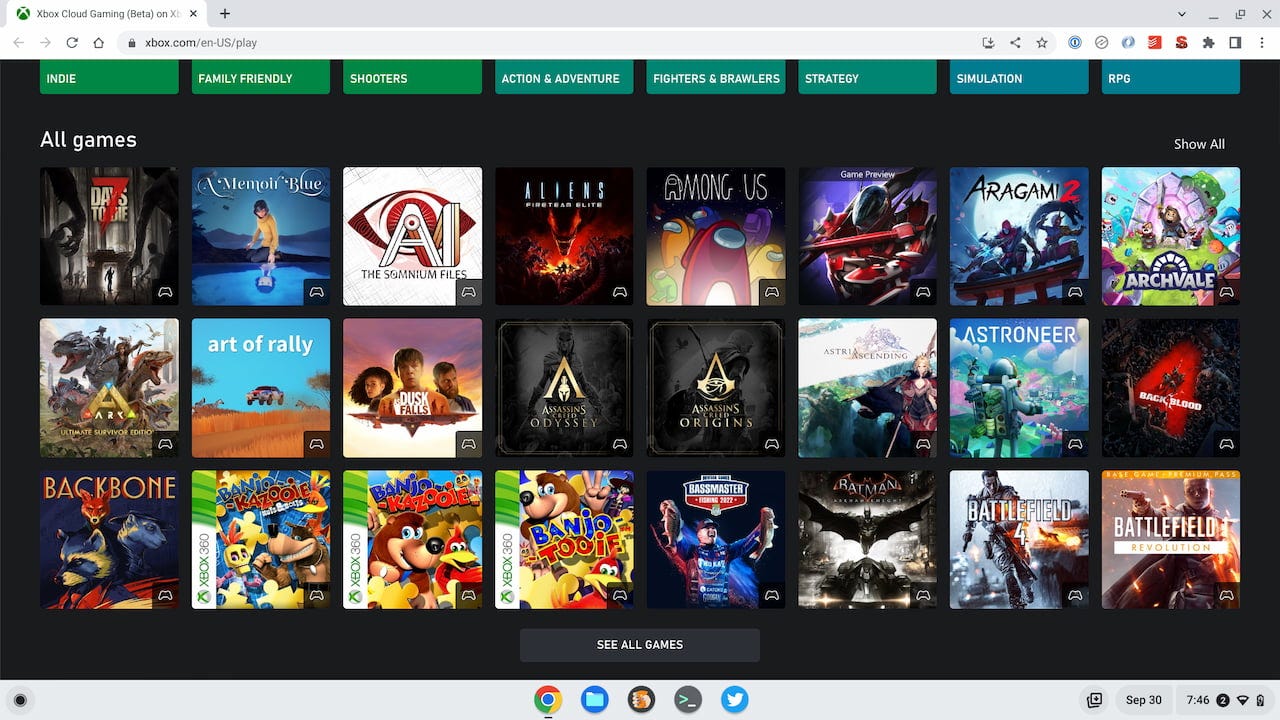Open the Twitter app on the shelf

click(x=735, y=700)
